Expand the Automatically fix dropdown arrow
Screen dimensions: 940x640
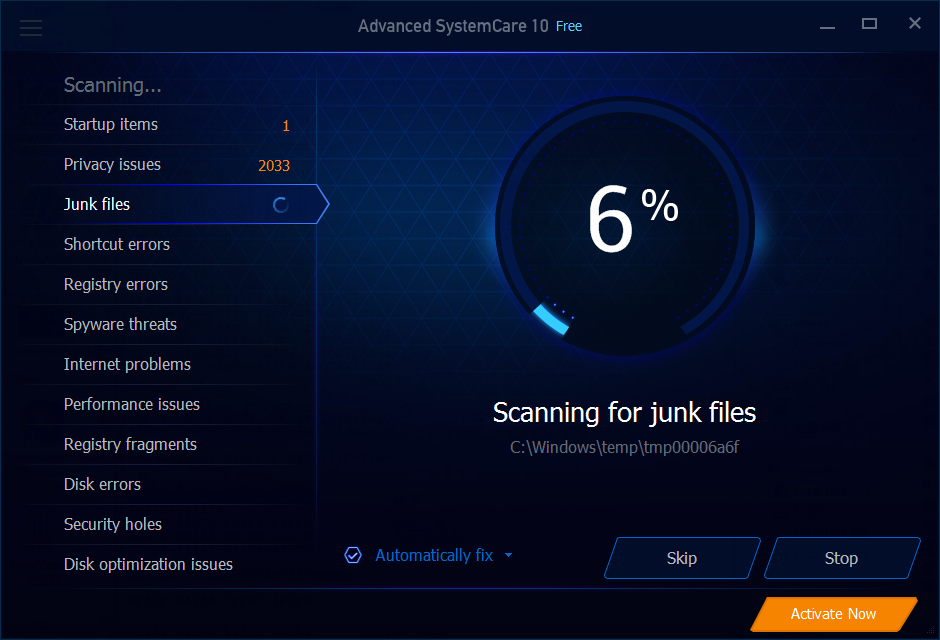508,556
